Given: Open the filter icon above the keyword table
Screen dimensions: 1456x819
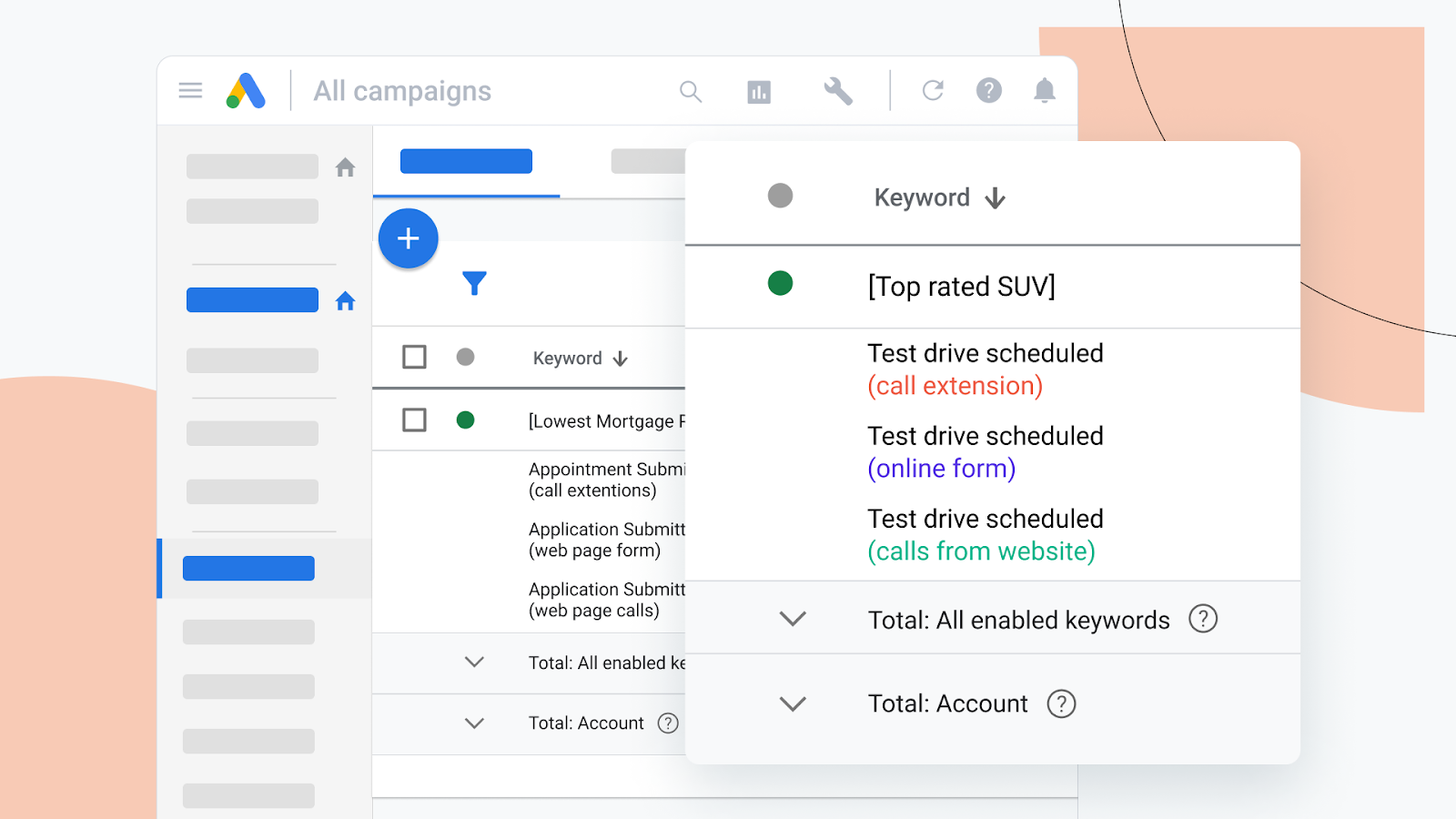Looking at the screenshot, I should pos(475,284).
